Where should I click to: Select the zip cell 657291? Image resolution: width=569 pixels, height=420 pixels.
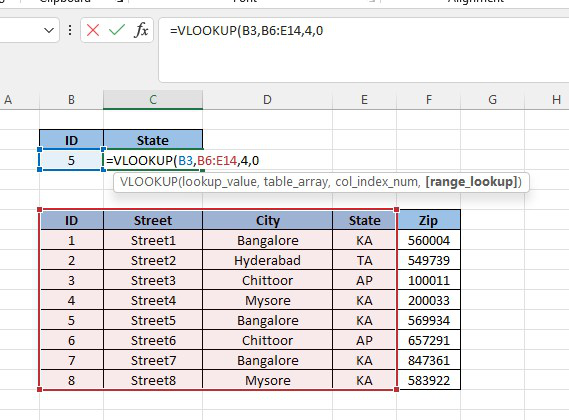point(429,340)
